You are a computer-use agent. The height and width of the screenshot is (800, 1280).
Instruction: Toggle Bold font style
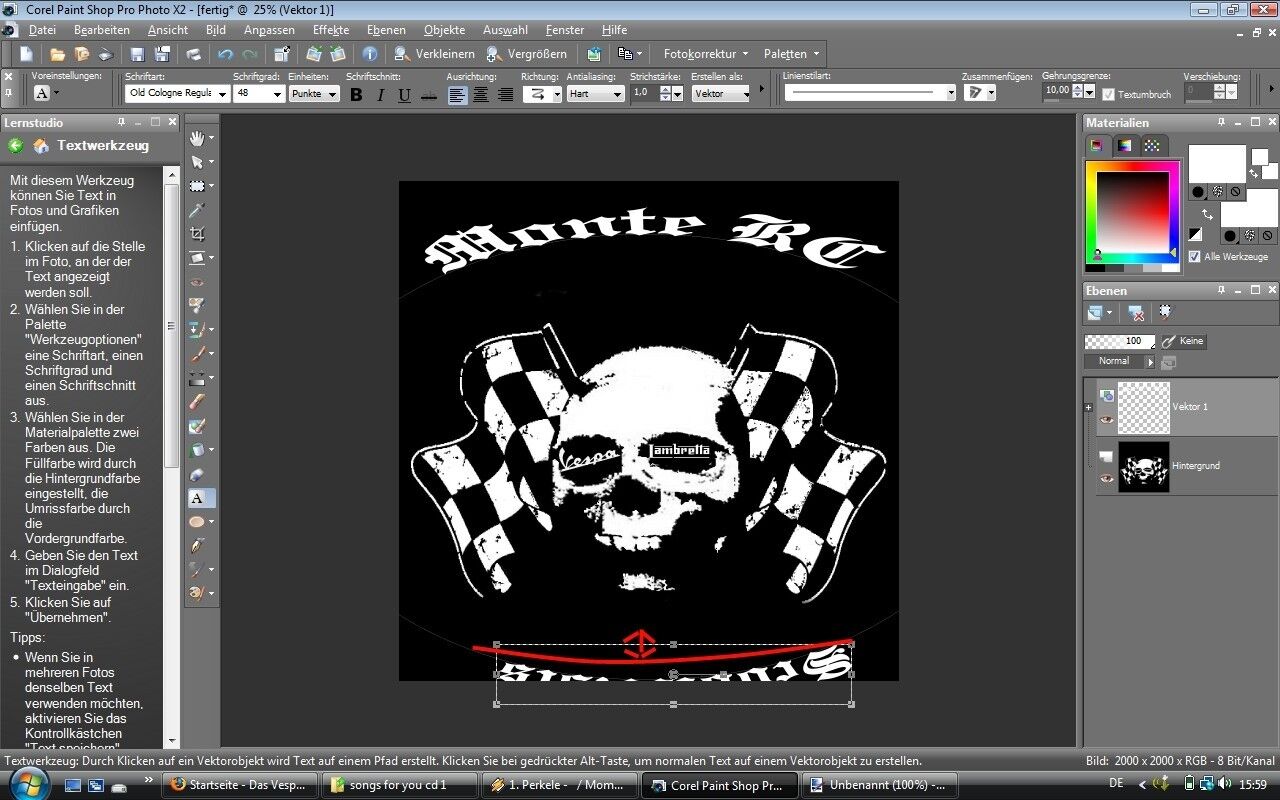pyautogui.click(x=356, y=95)
